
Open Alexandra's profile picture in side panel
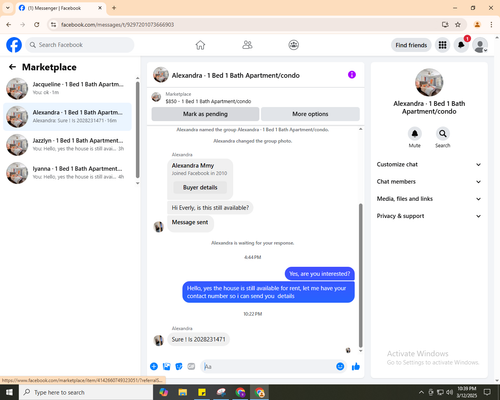pos(429,82)
